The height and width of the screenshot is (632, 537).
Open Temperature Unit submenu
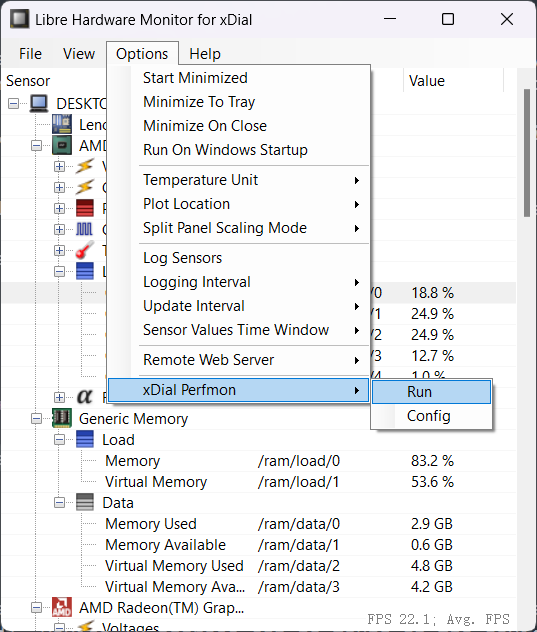[239, 180]
